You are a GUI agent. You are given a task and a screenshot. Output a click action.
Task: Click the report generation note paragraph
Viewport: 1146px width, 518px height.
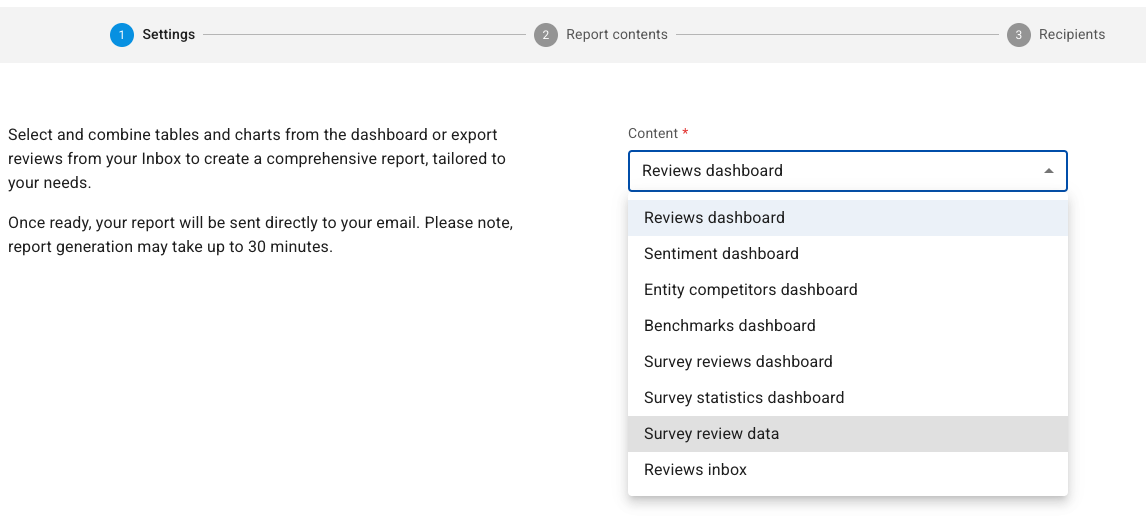(260, 235)
